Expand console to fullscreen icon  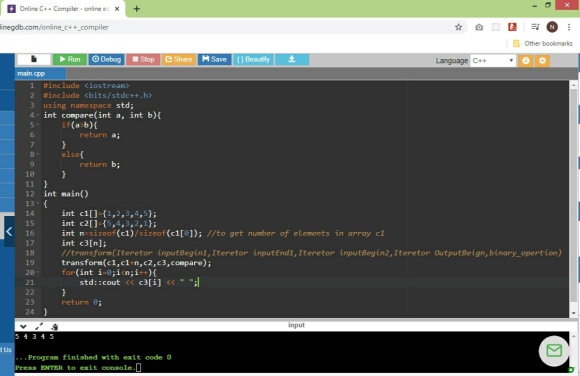(x=39, y=326)
